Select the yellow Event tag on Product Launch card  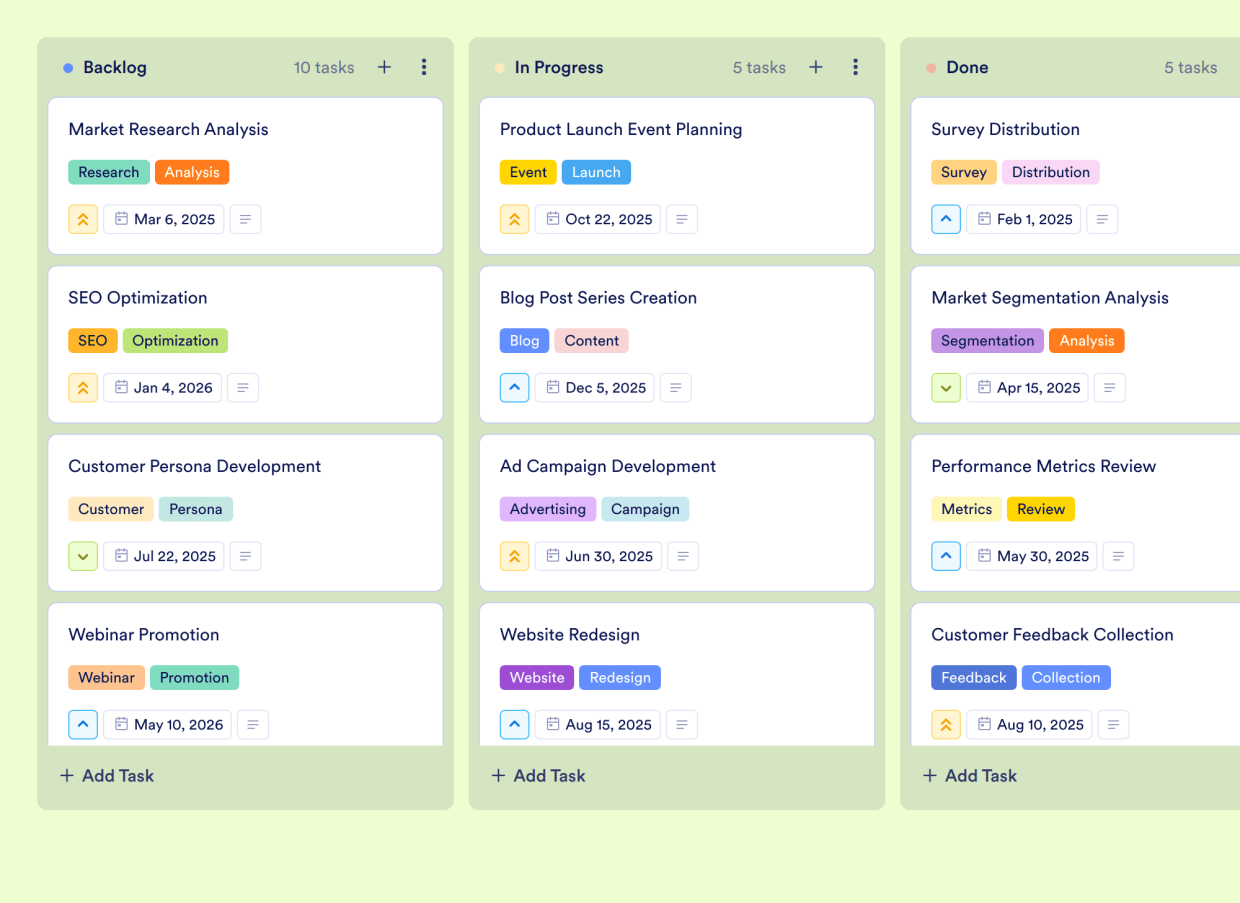[528, 172]
